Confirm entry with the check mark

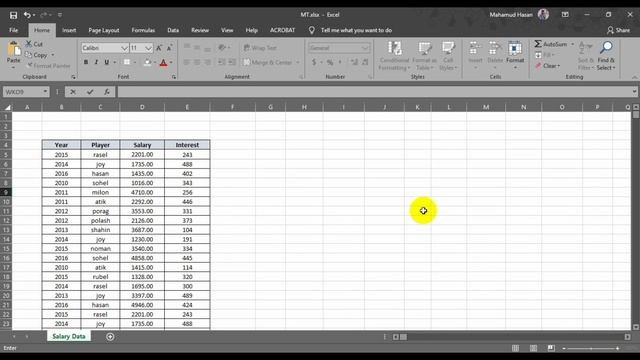click(x=90, y=92)
